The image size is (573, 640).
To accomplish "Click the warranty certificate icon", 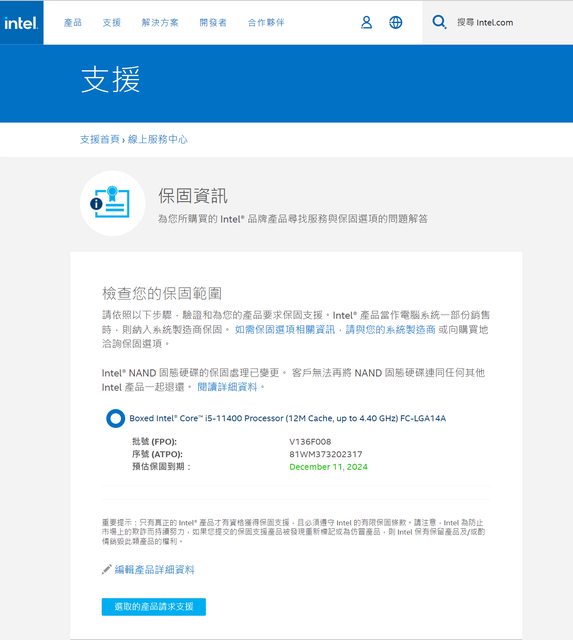I will (x=113, y=203).
